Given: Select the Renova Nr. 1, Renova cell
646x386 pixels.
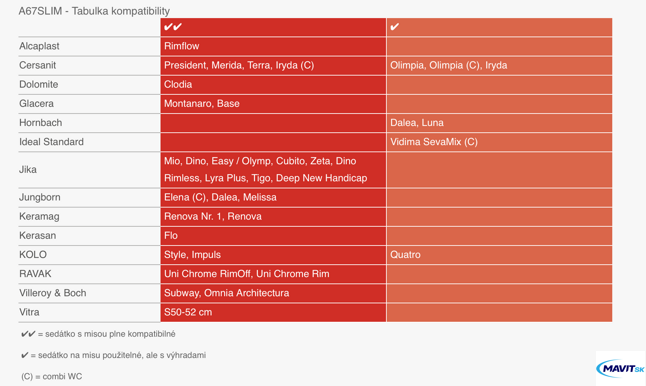Looking at the screenshot, I should coord(273,216).
